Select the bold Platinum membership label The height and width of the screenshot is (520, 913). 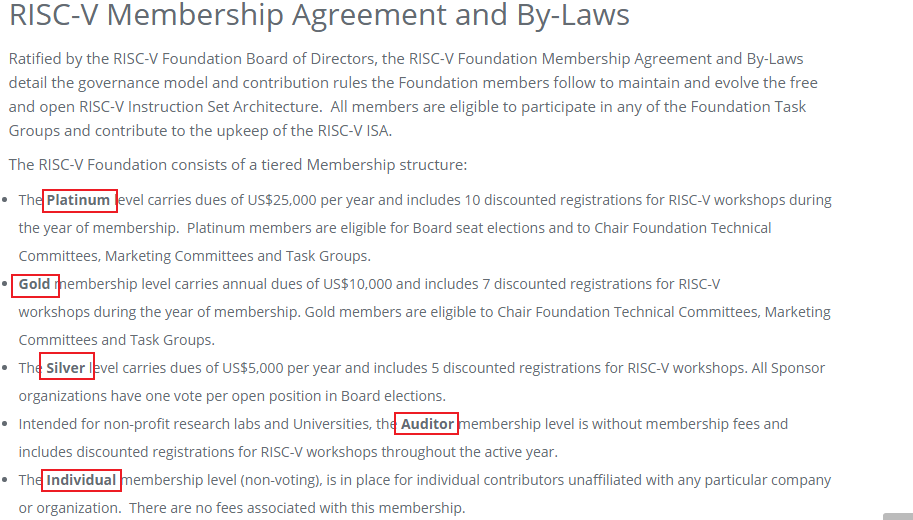(78, 200)
